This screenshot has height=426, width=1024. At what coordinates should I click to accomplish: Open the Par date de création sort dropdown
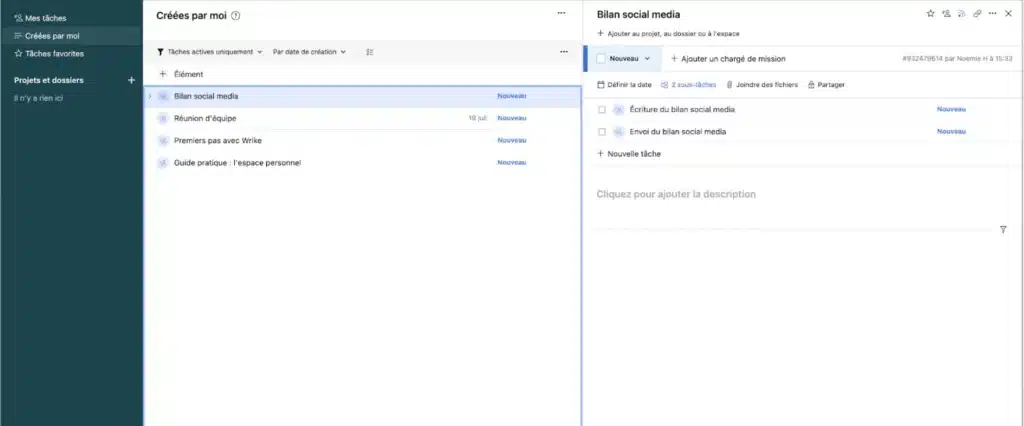309,51
